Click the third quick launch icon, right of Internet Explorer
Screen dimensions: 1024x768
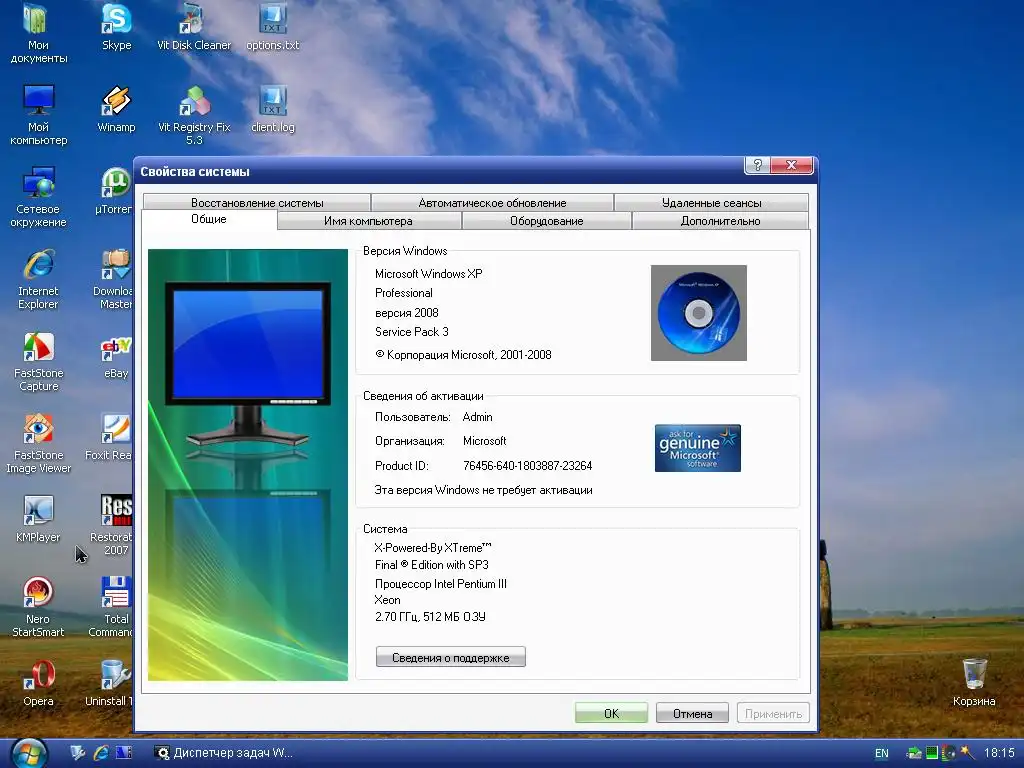coord(124,753)
